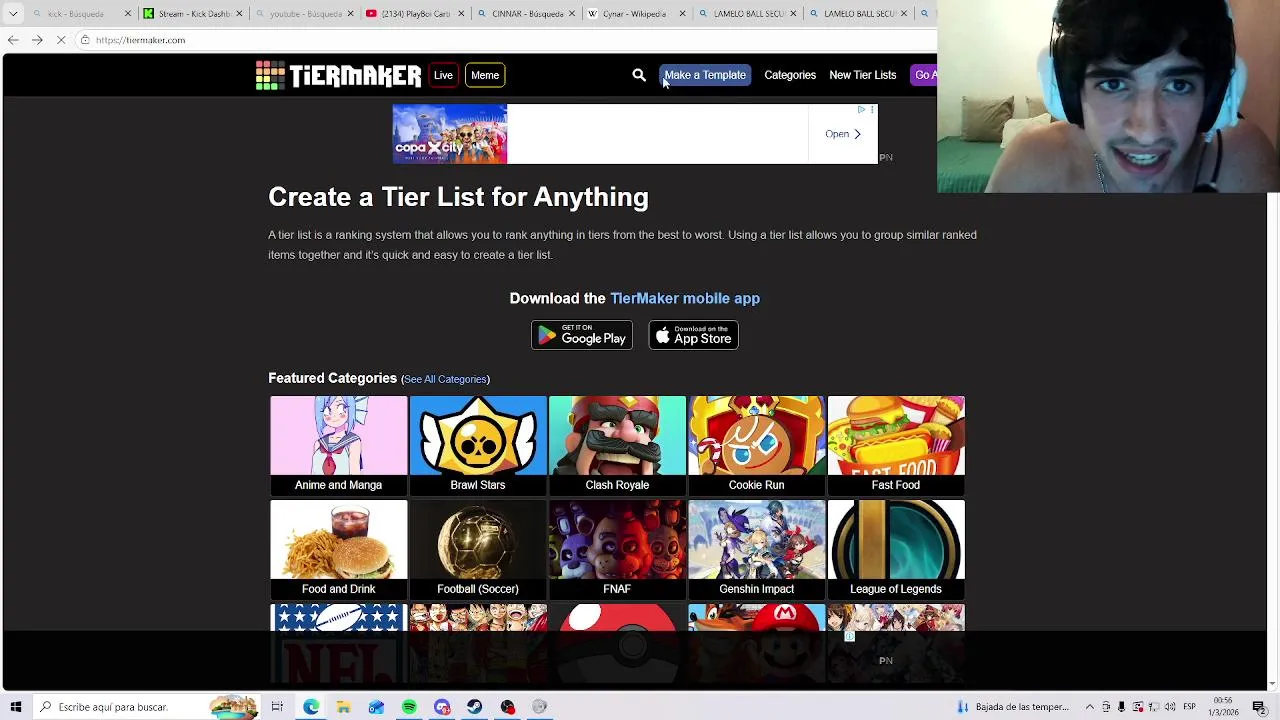Screen dimensions: 1280x720
Task: Click the Open button on the ad banner
Action: pyautogui.click(x=843, y=134)
